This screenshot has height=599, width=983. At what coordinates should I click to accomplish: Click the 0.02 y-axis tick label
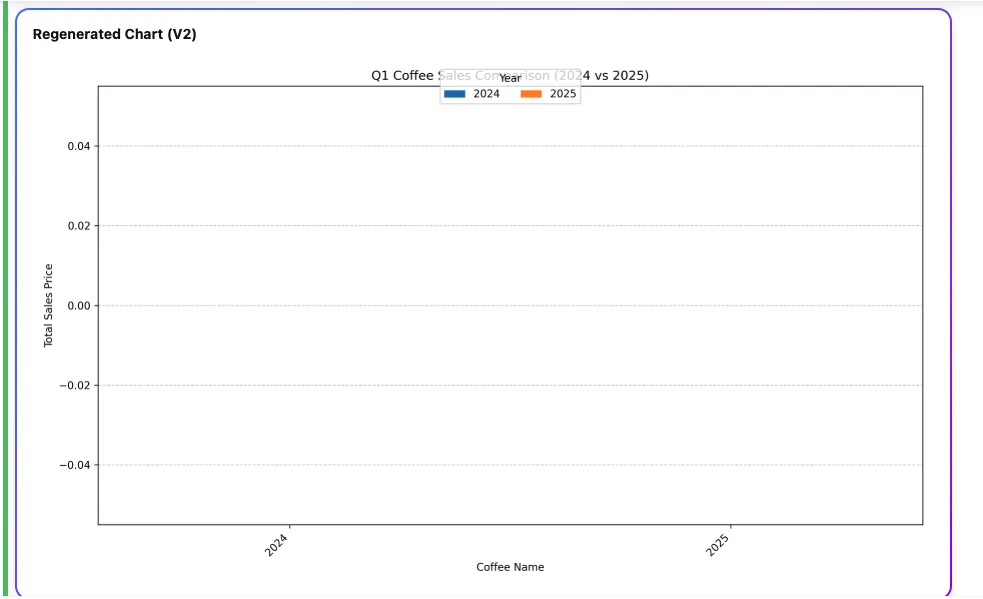point(79,226)
